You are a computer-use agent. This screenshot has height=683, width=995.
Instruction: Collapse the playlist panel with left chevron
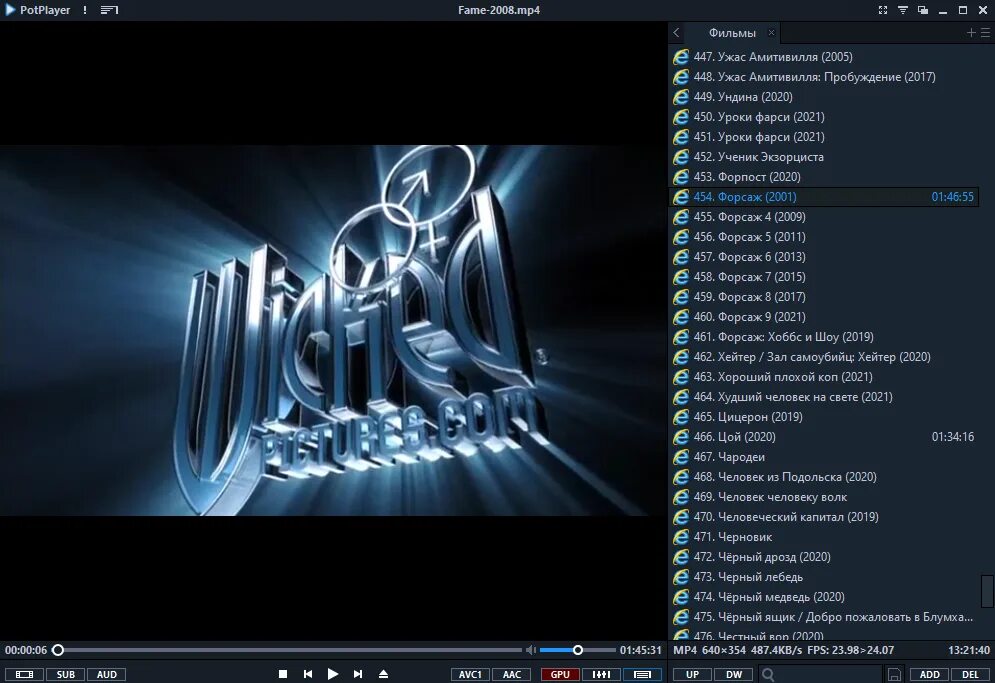(676, 32)
